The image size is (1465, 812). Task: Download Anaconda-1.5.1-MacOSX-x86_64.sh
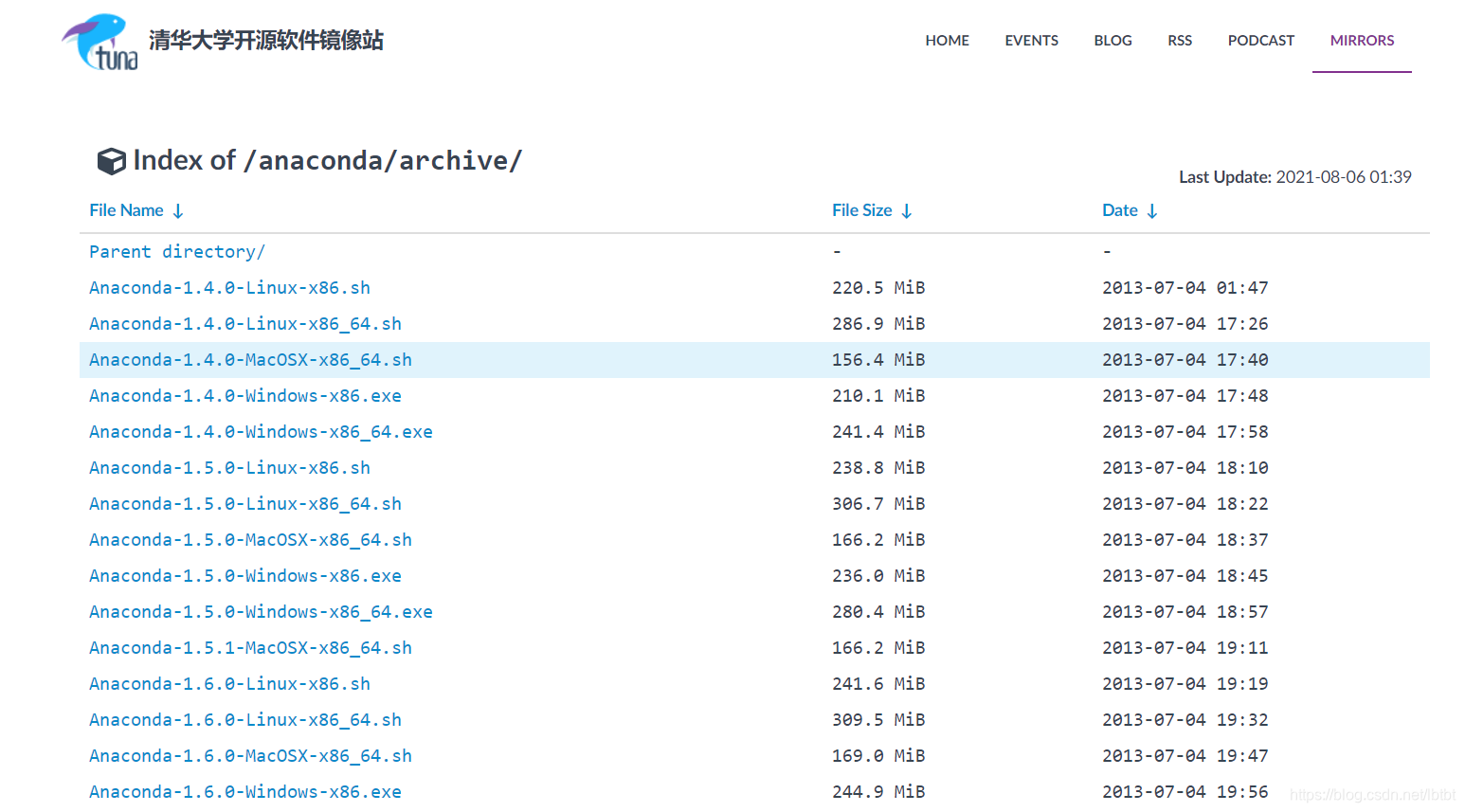[x=250, y=648]
